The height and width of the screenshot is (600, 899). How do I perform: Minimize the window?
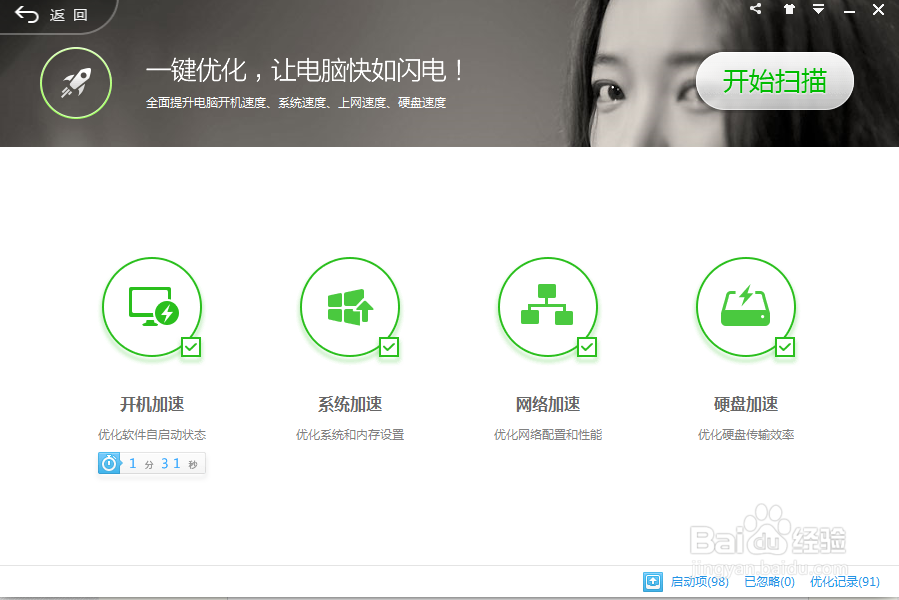[x=849, y=10]
